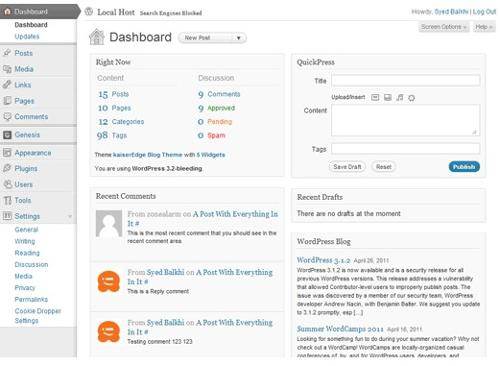Click Syed Balkhi avatar on Testing comment
500x366 pixels.
coord(109,332)
